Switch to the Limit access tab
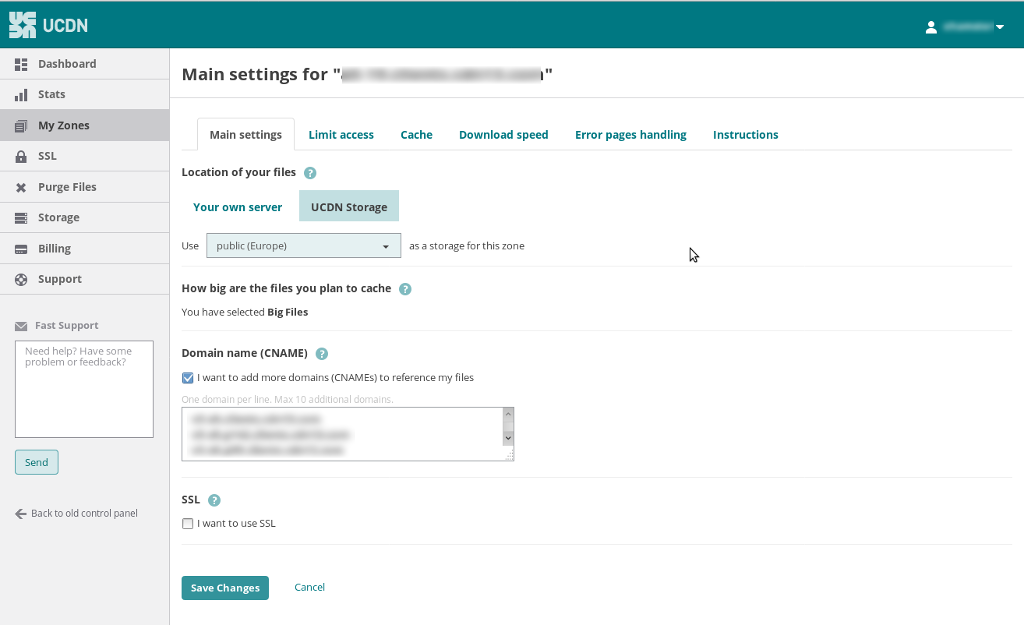The height and width of the screenshot is (625, 1024). [x=341, y=135]
